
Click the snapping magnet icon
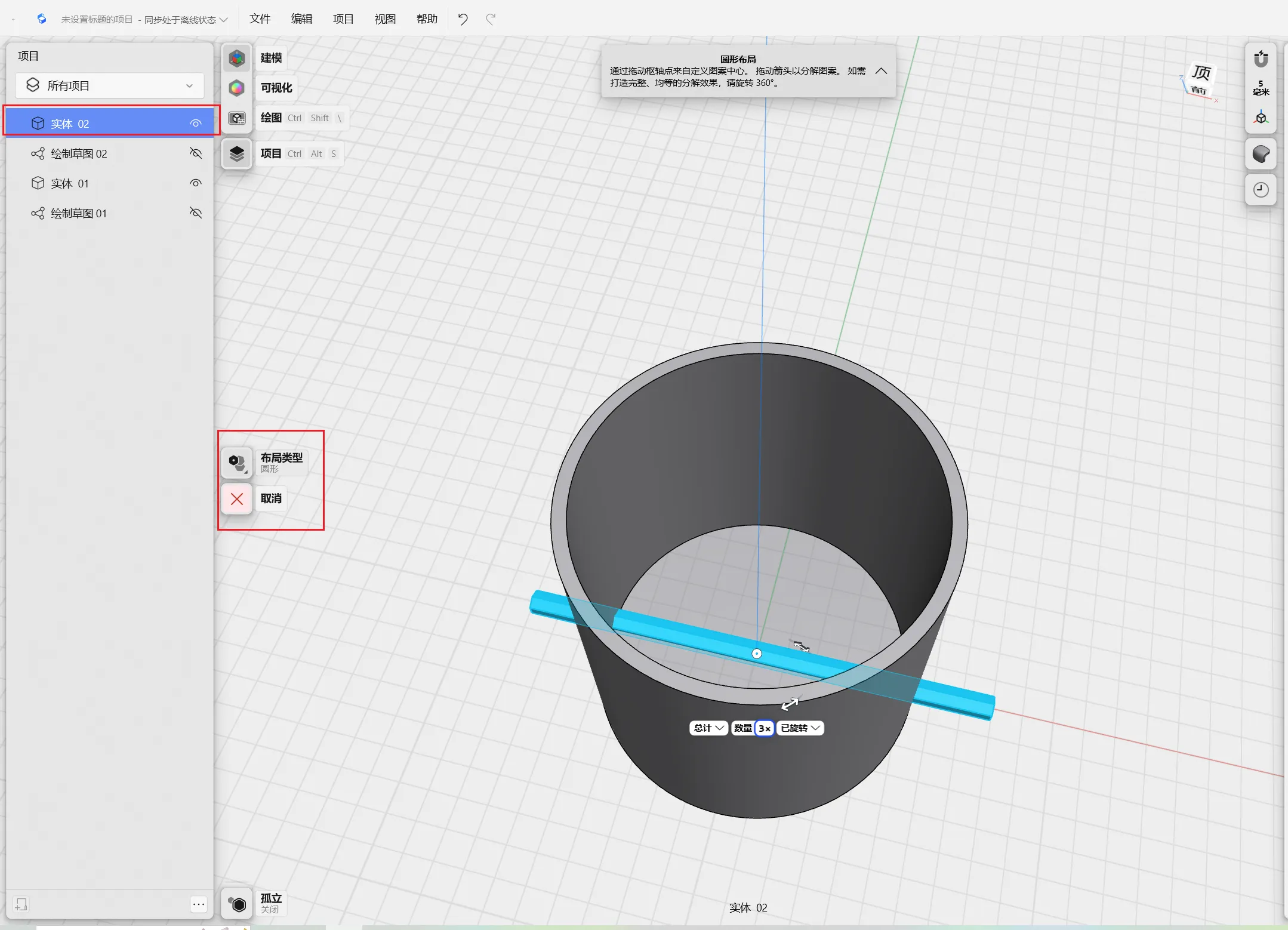coord(1261,58)
